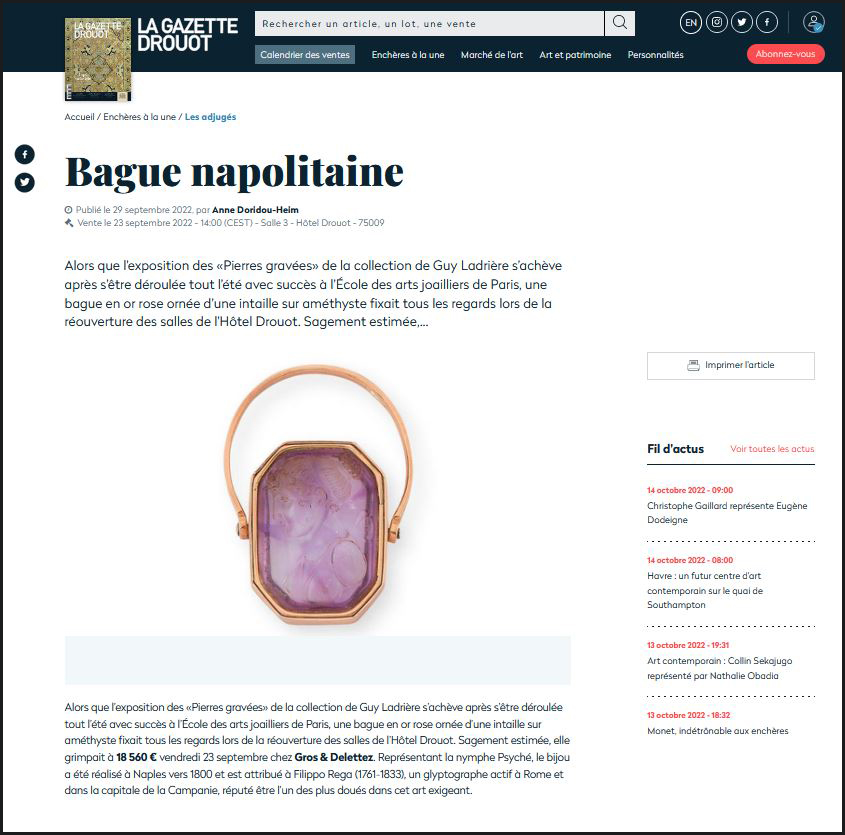Image resolution: width=845 pixels, height=835 pixels.
Task: Click the Abonnez-vous button
Action: click(785, 54)
